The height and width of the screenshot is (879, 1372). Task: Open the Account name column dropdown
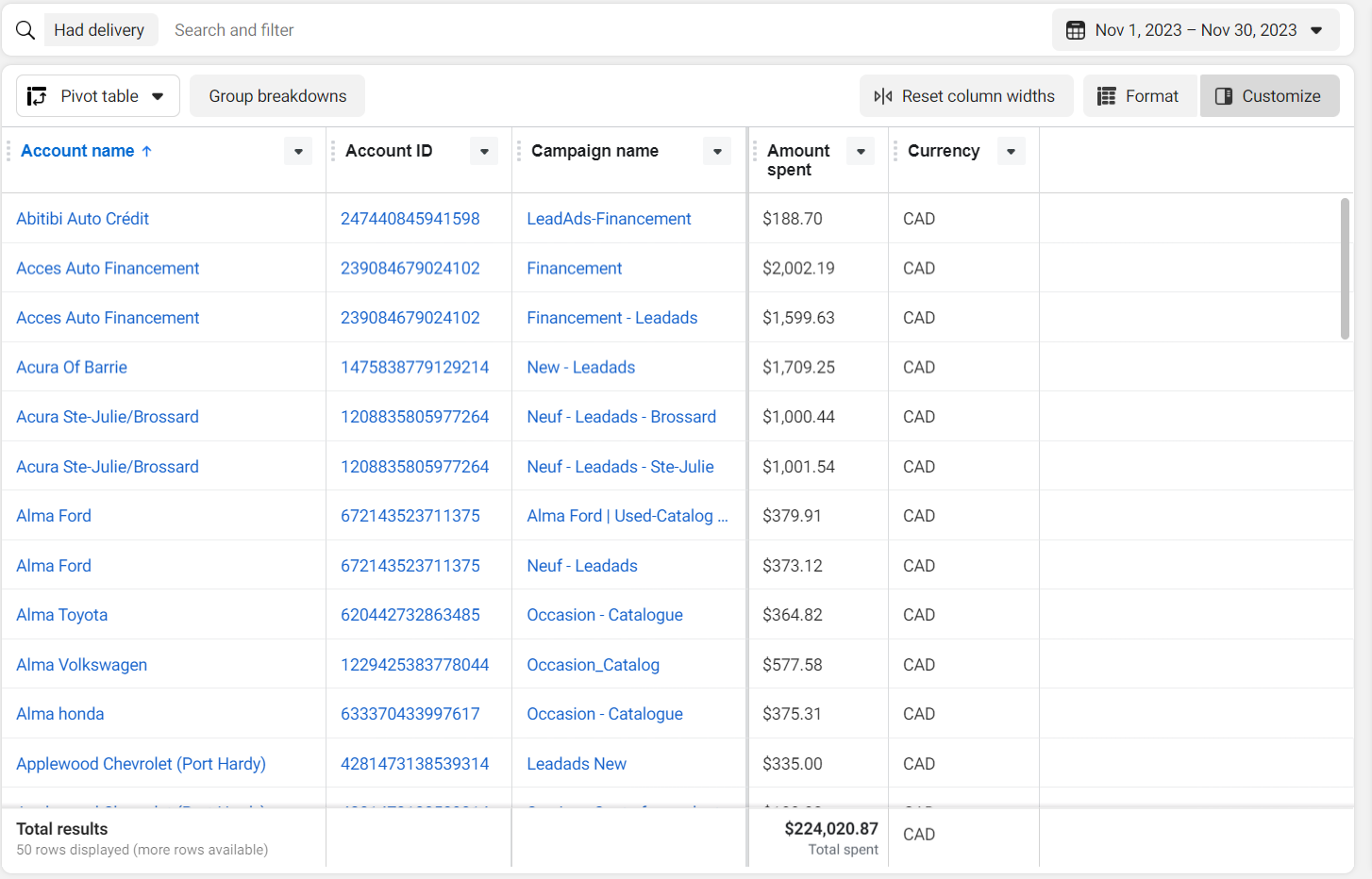[x=298, y=151]
